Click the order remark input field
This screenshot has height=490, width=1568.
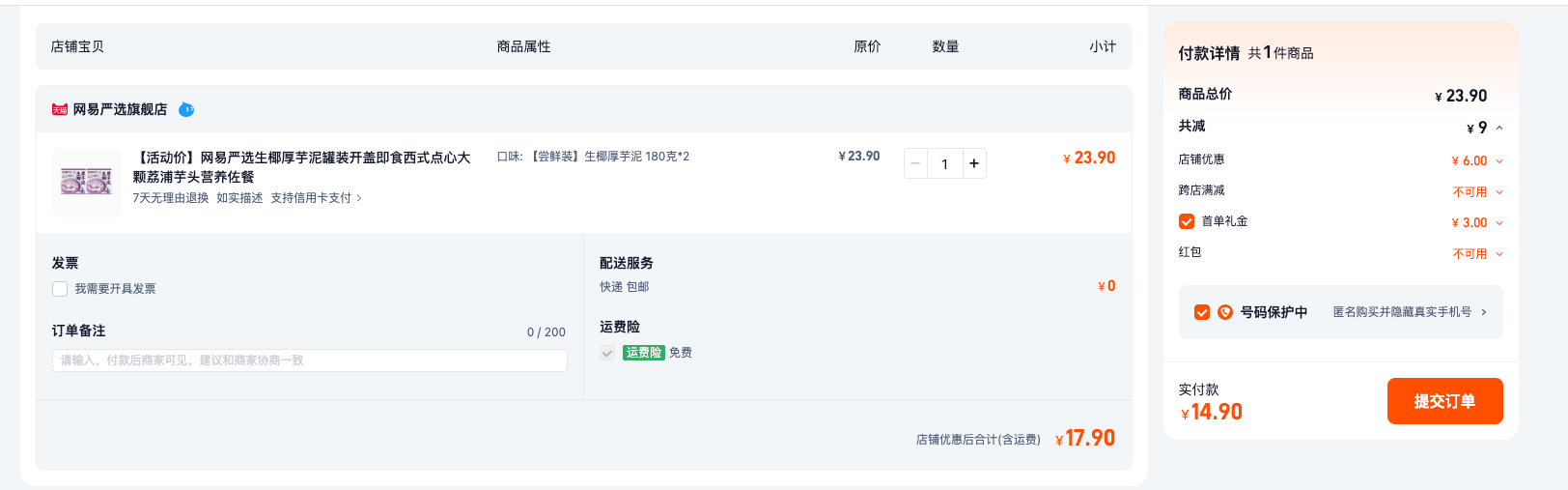309,360
